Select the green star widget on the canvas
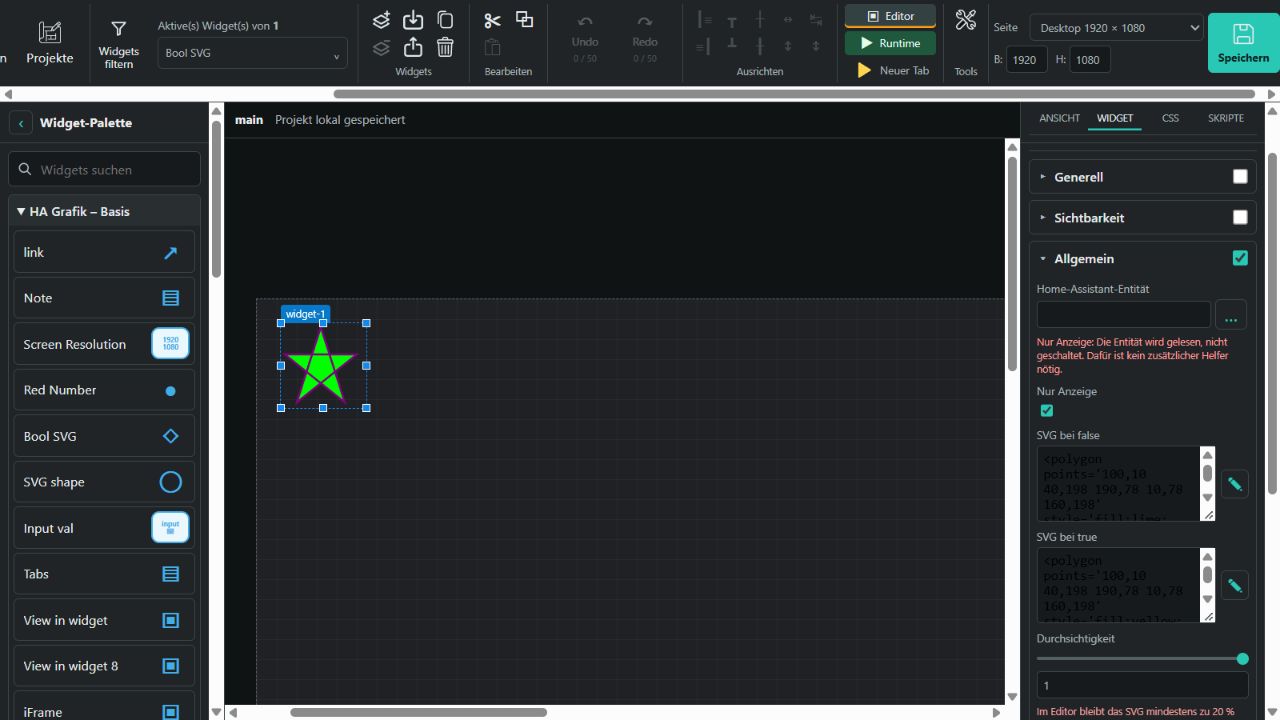Image resolution: width=1280 pixels, height=720 pixels. 321,366
